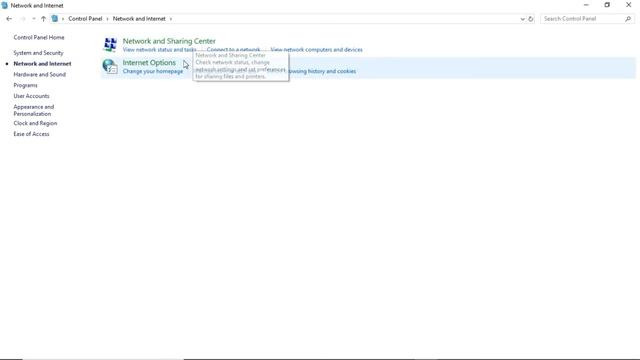Screen dimensions: 640x360
Task: Expand the chevron after Network and Internet breadcrumb
Action: (171, 19)
